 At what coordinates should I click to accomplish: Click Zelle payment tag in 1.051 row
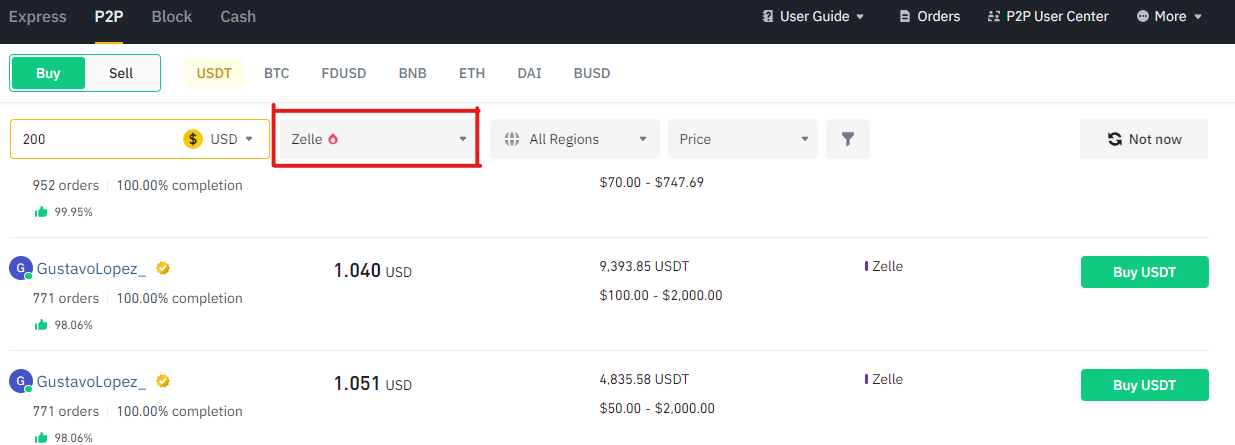pos(884,379)
